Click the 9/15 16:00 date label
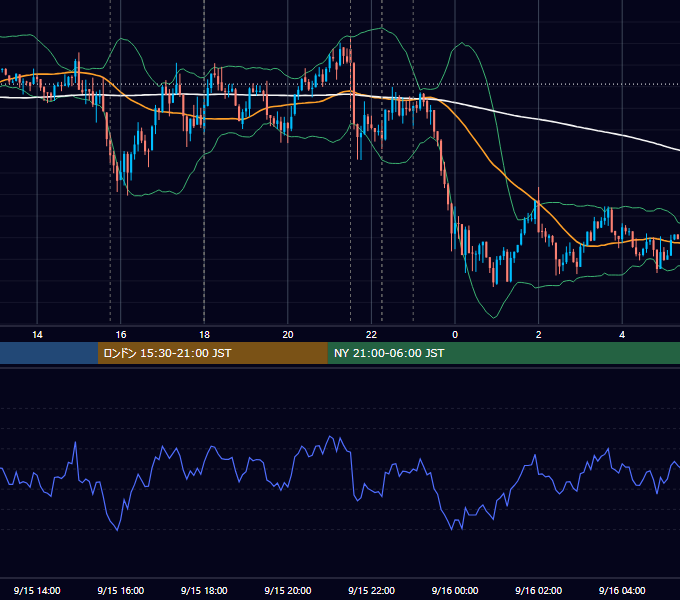Screen dimensions: 680x600 pyautogui.click(x=121, y=590)
